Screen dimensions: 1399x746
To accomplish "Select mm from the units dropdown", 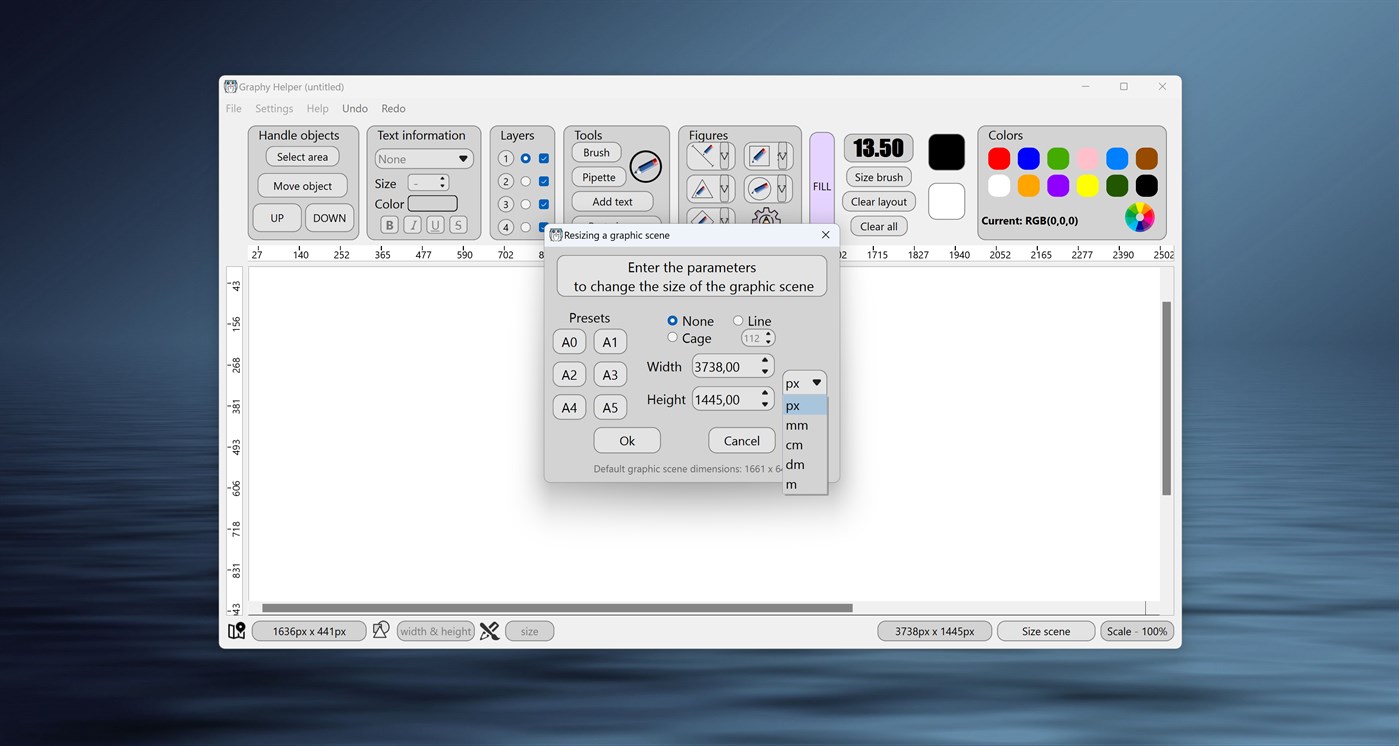I will pyautogui.click(x=796, y=425).
